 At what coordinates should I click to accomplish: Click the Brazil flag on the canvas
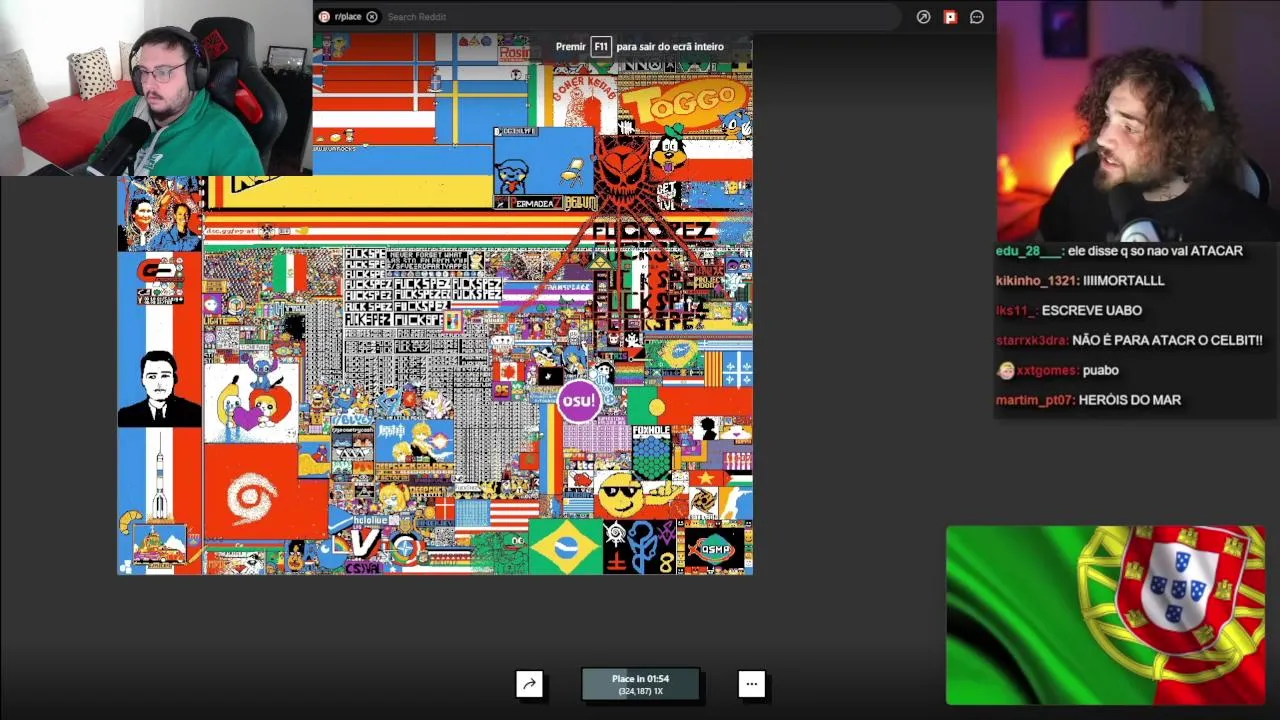[565, 547]
